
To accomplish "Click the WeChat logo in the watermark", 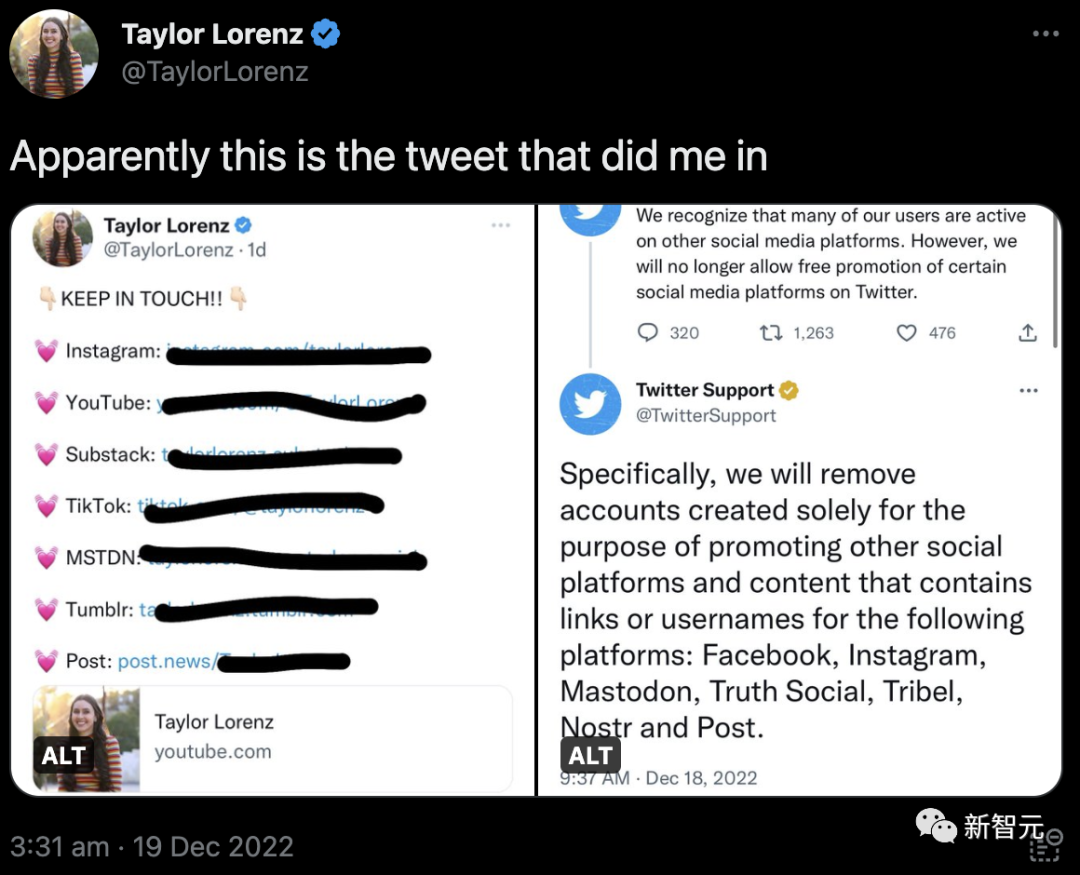I will [937, 826].
